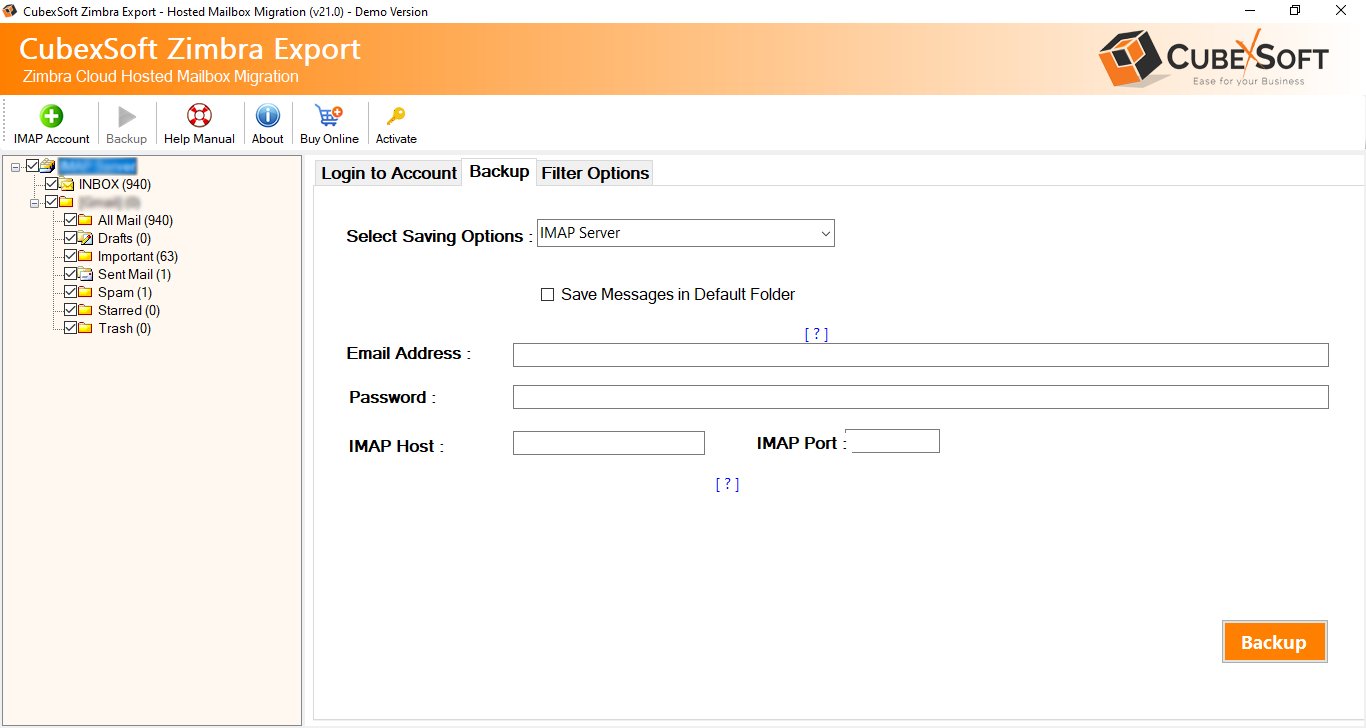Uncheck the root mailbox server checkbox
This screenshot has width=1366, height=728.
33,166
